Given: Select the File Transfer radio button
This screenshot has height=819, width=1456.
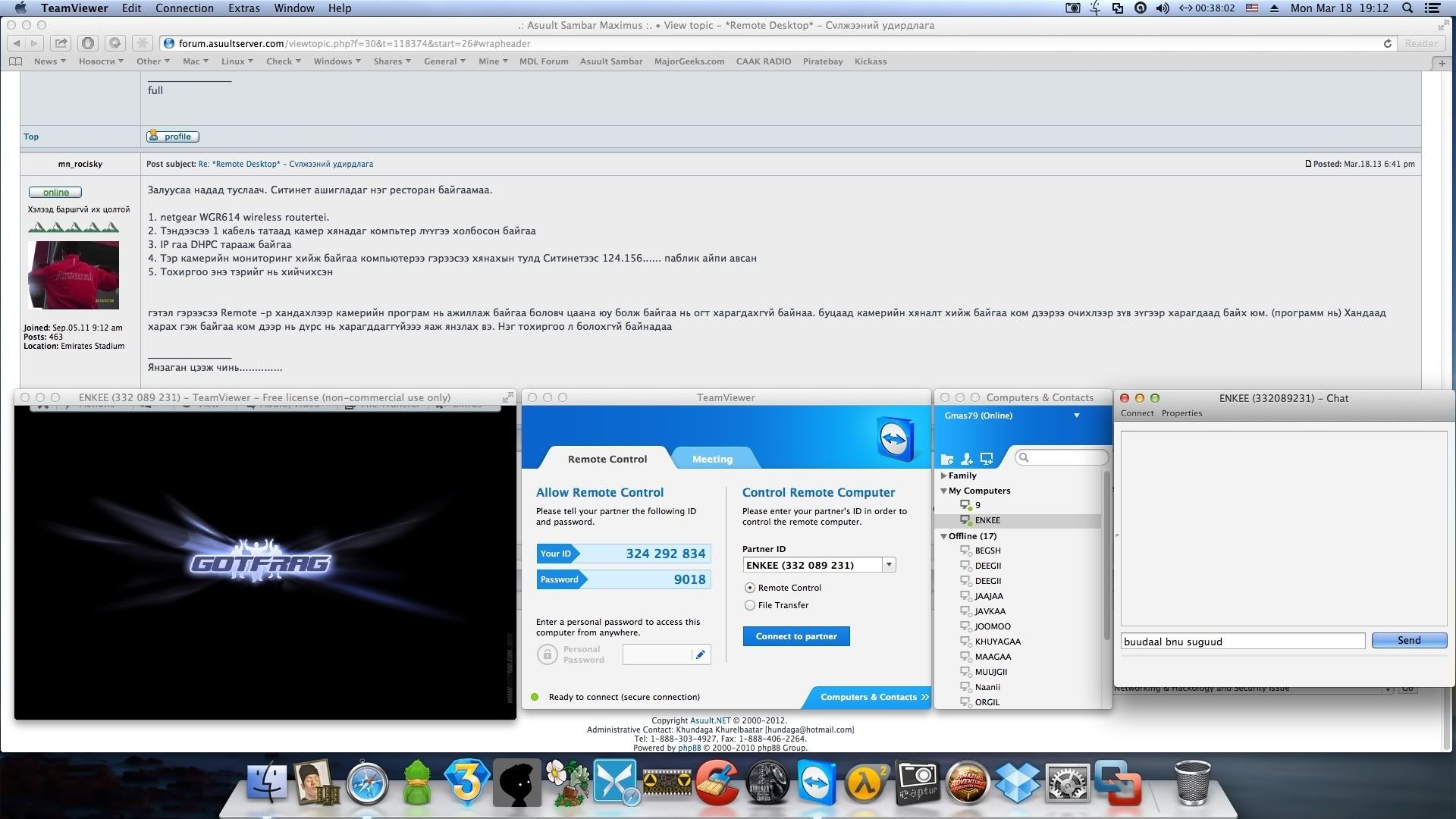Looking at the screenshot, I should [x=750, y=605].
